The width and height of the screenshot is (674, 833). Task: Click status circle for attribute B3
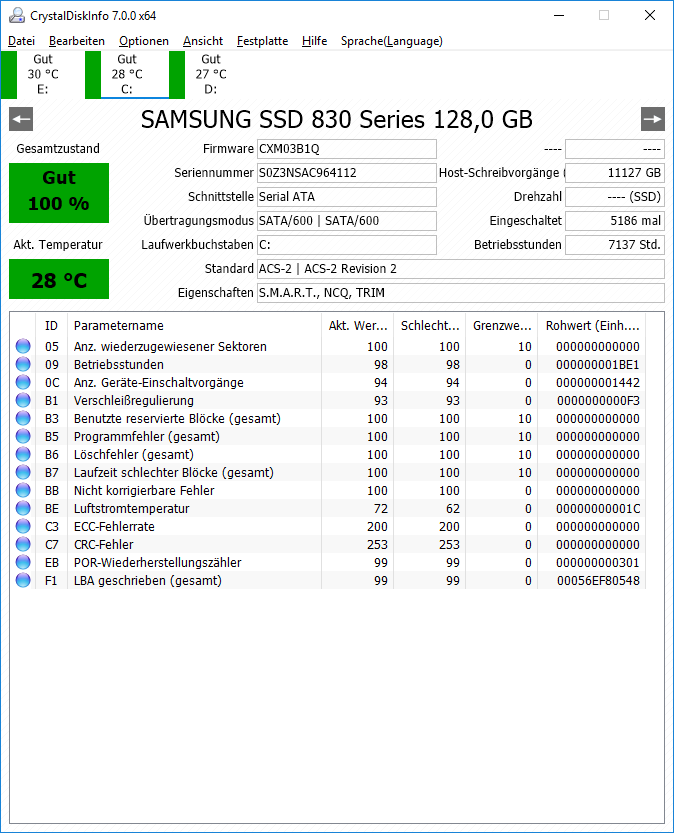tap(23, 419)
